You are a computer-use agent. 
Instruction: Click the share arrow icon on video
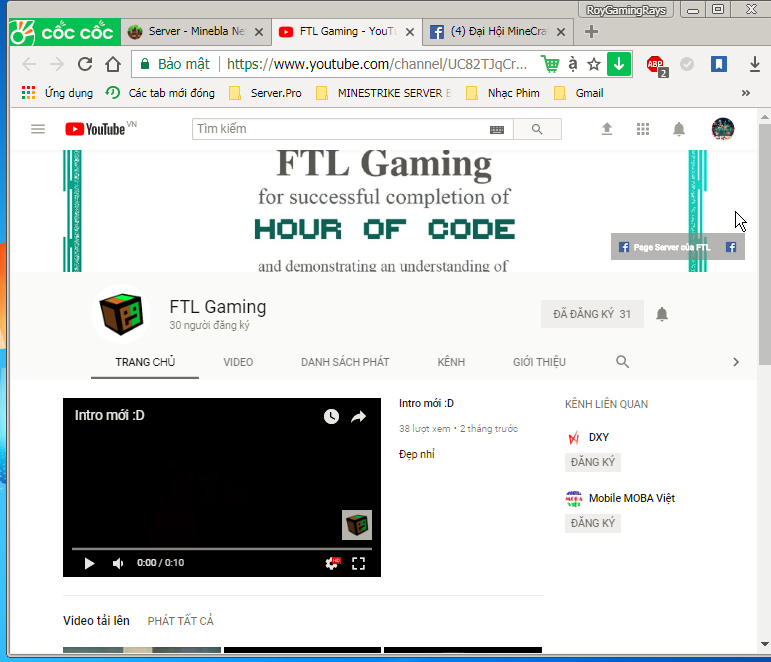pyautogui.click(x=358, y=417)
